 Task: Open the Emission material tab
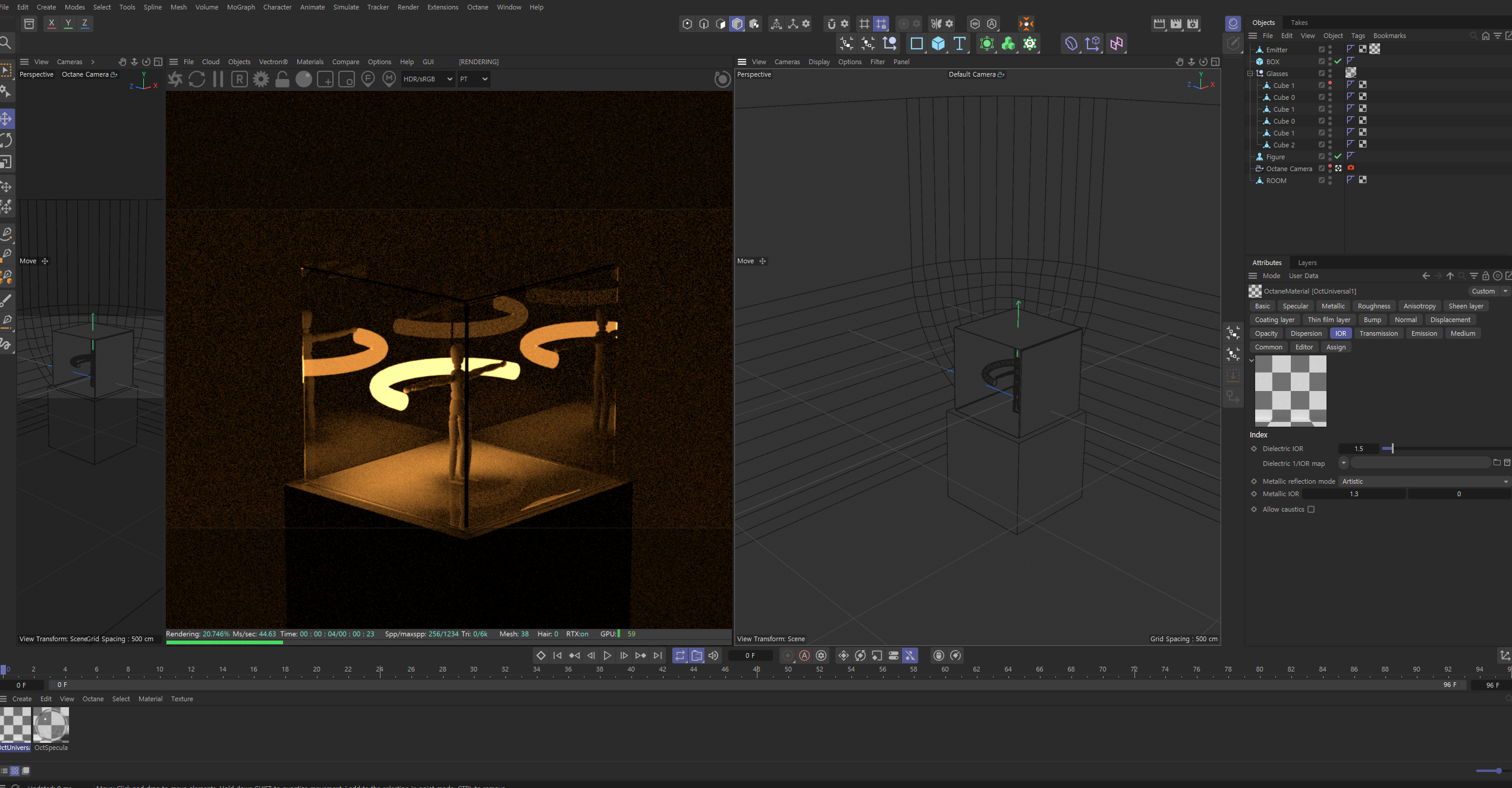(1424, 333)
